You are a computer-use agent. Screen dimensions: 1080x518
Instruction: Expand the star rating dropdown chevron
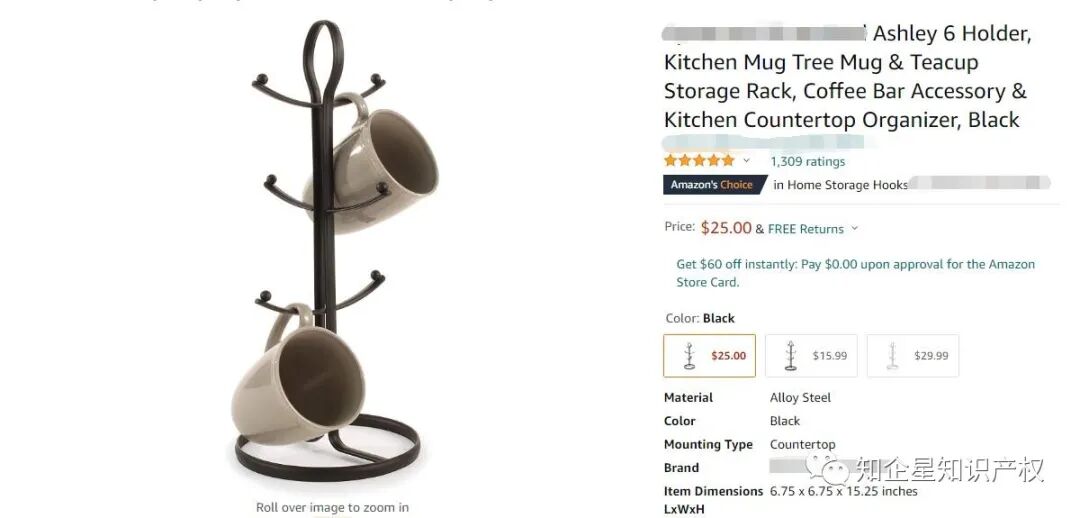[746, 160]
